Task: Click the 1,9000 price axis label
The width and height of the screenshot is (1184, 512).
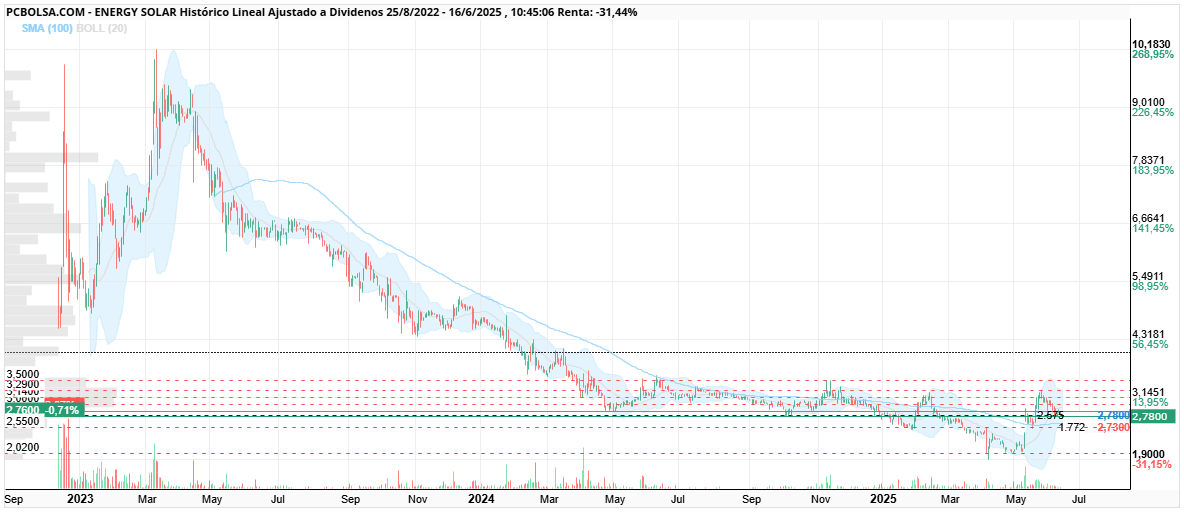Action: point(1150,454)
